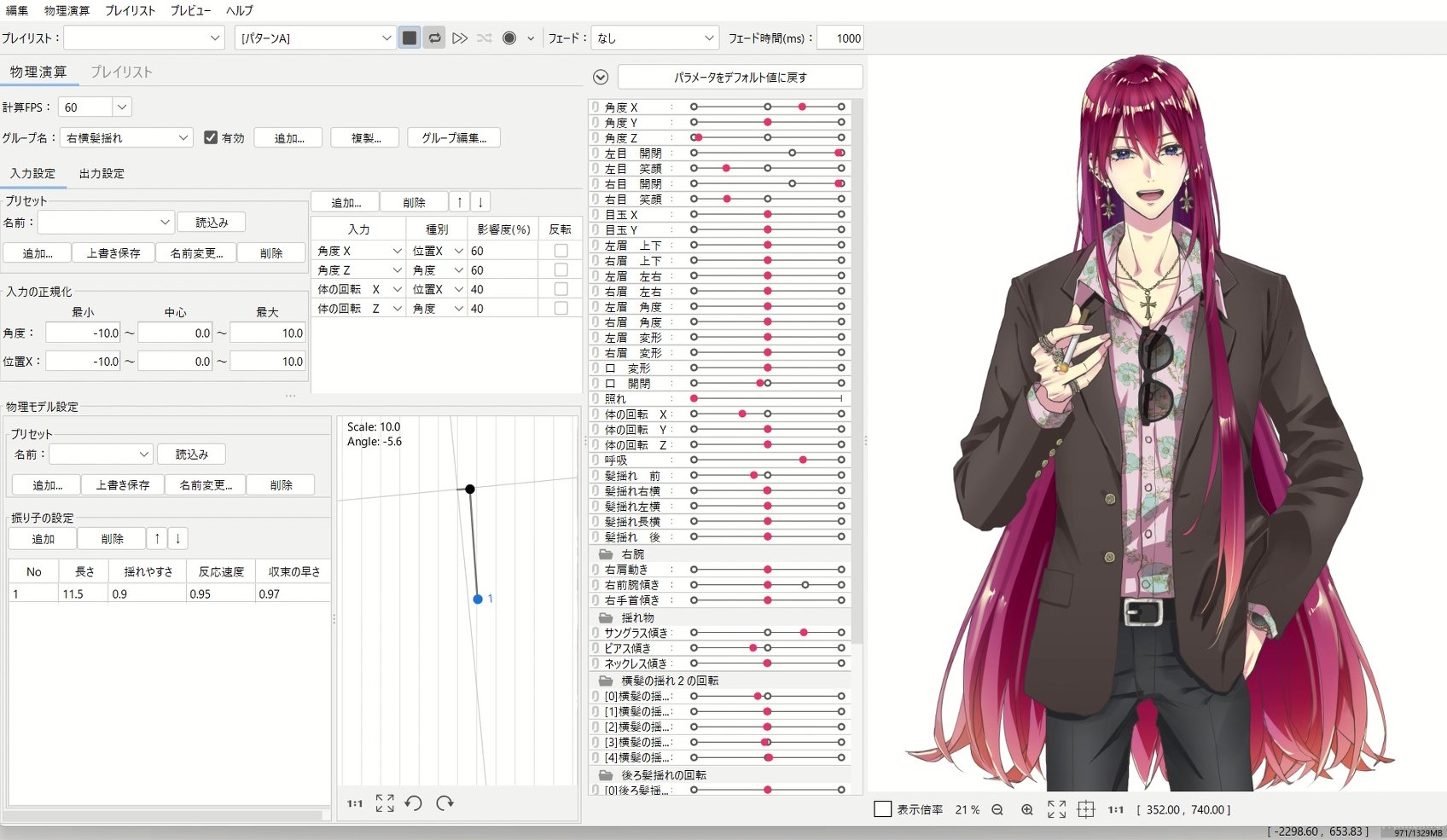Check 反転 for 体の回転 Z row

click(561, 308)
